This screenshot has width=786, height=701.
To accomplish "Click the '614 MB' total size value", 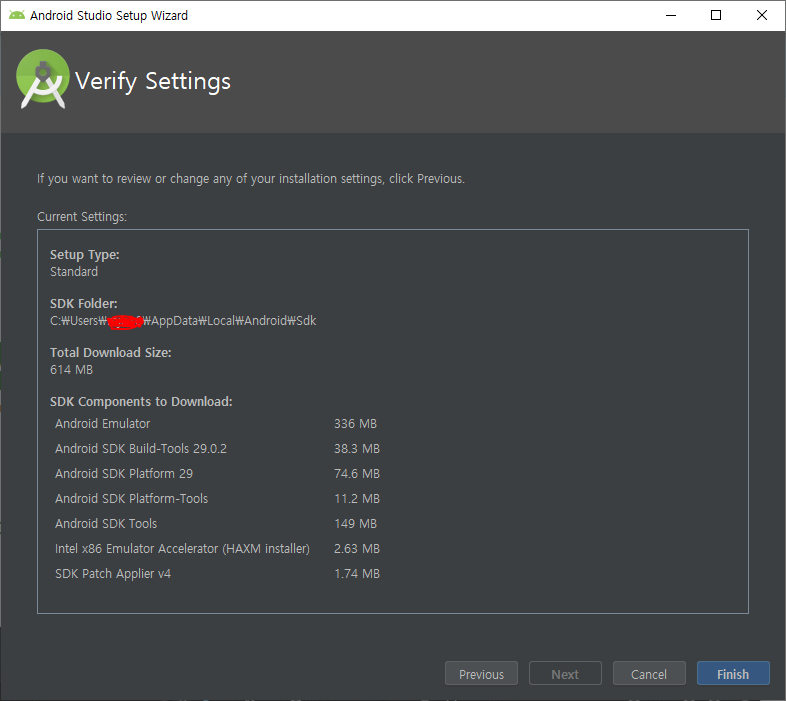I will (x=71, y=370).
